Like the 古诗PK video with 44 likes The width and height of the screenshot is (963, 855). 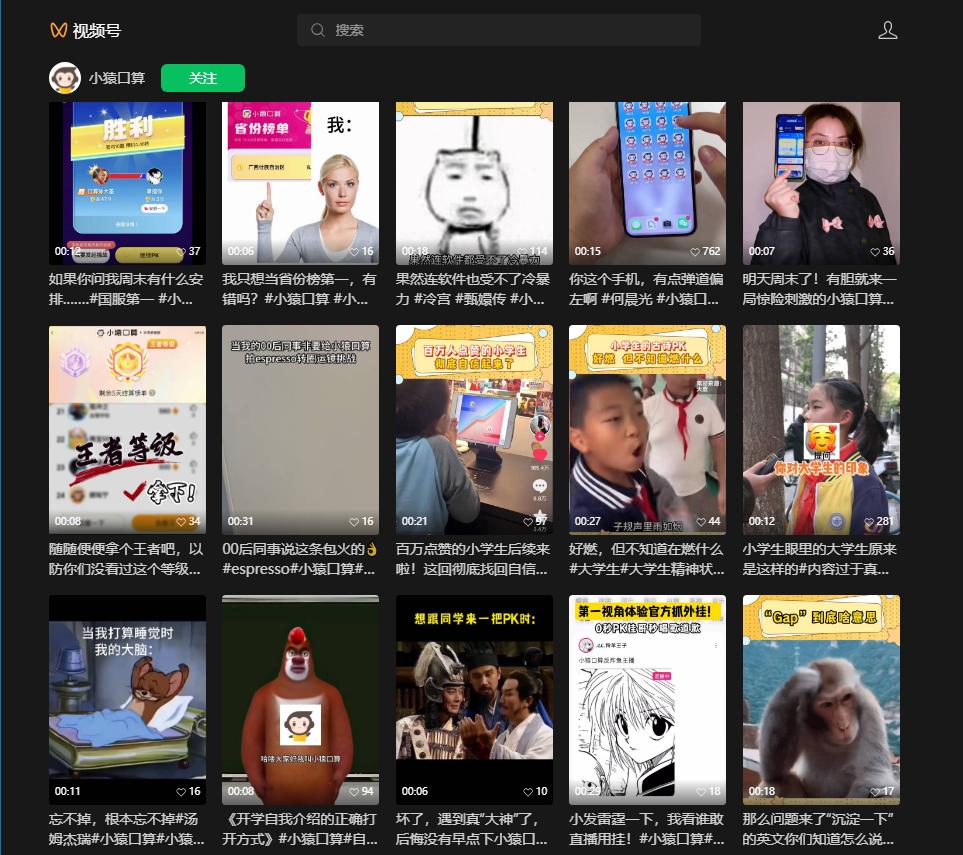701,521
